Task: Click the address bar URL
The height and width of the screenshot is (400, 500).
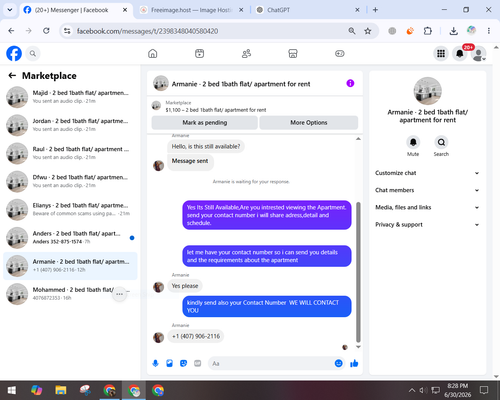Action: point(147,31)
